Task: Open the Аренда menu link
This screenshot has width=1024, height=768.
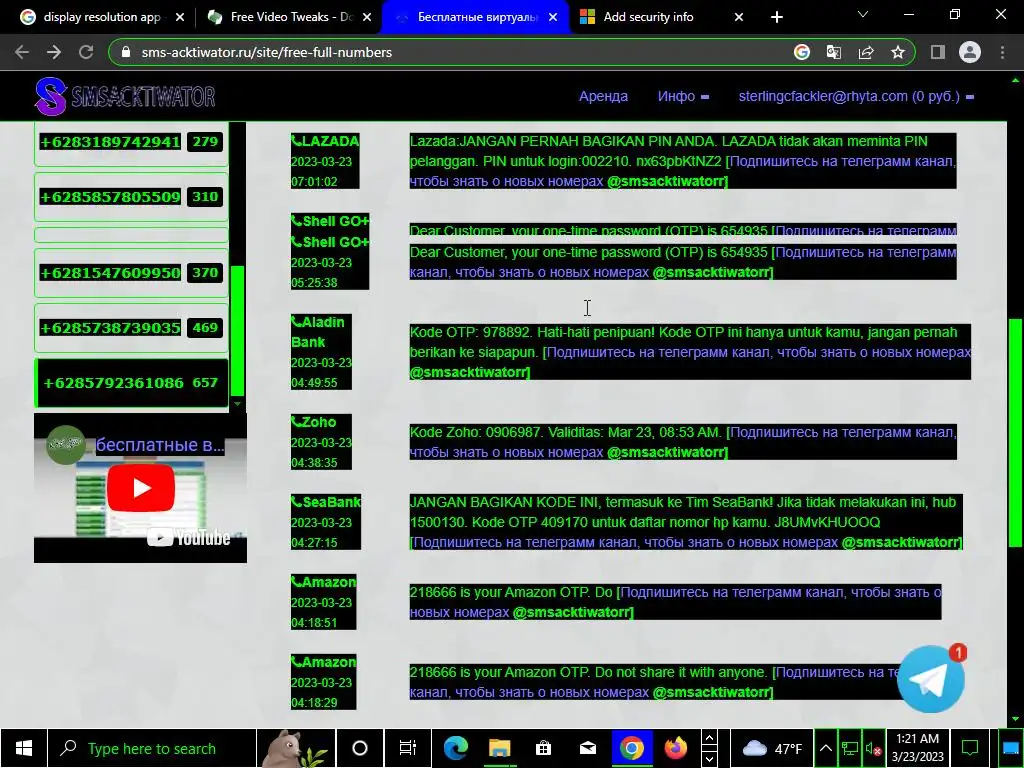Action: click(x=603, y=96)
